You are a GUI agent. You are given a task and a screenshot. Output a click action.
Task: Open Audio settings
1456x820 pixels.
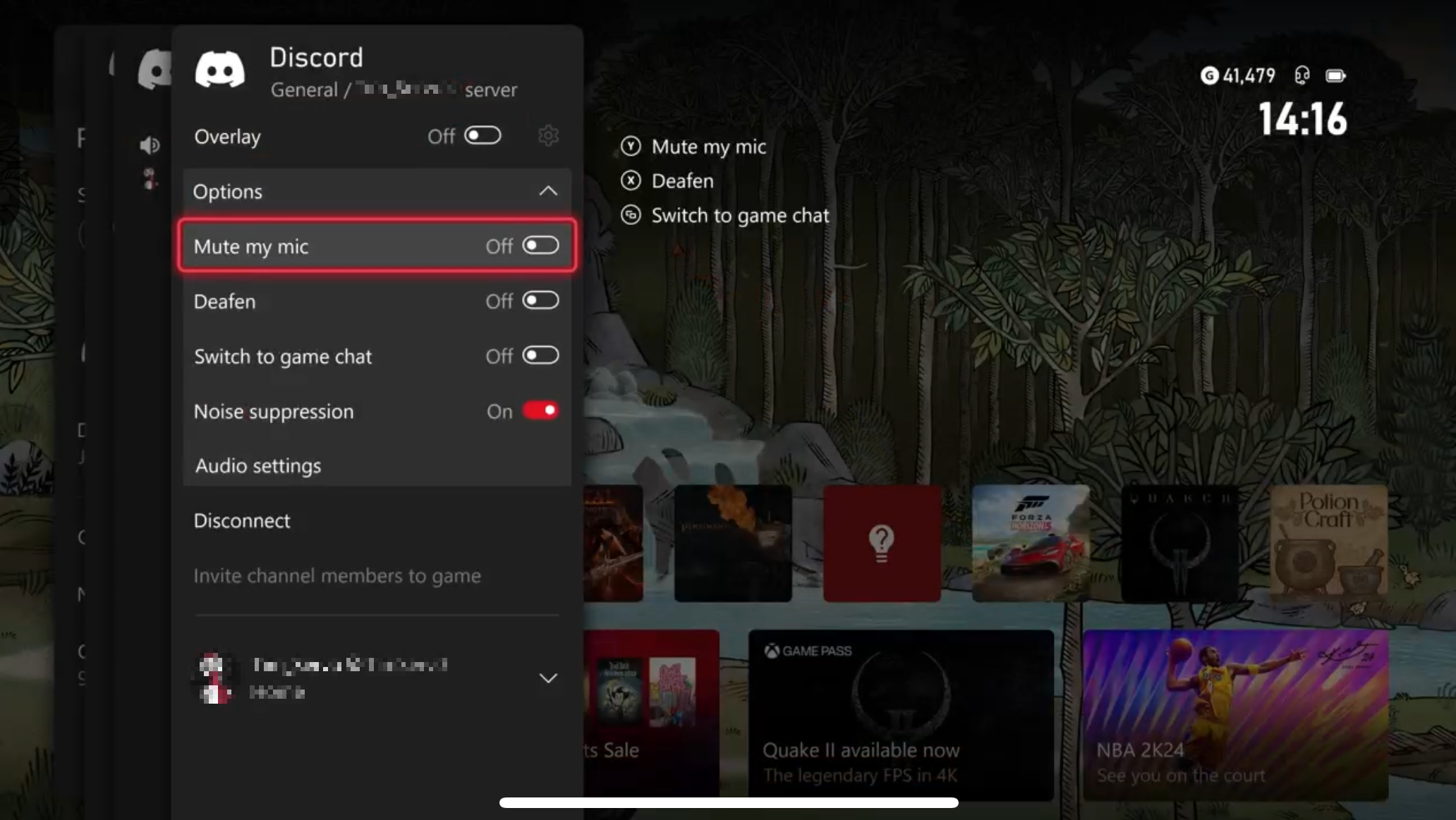pos(258,465)
